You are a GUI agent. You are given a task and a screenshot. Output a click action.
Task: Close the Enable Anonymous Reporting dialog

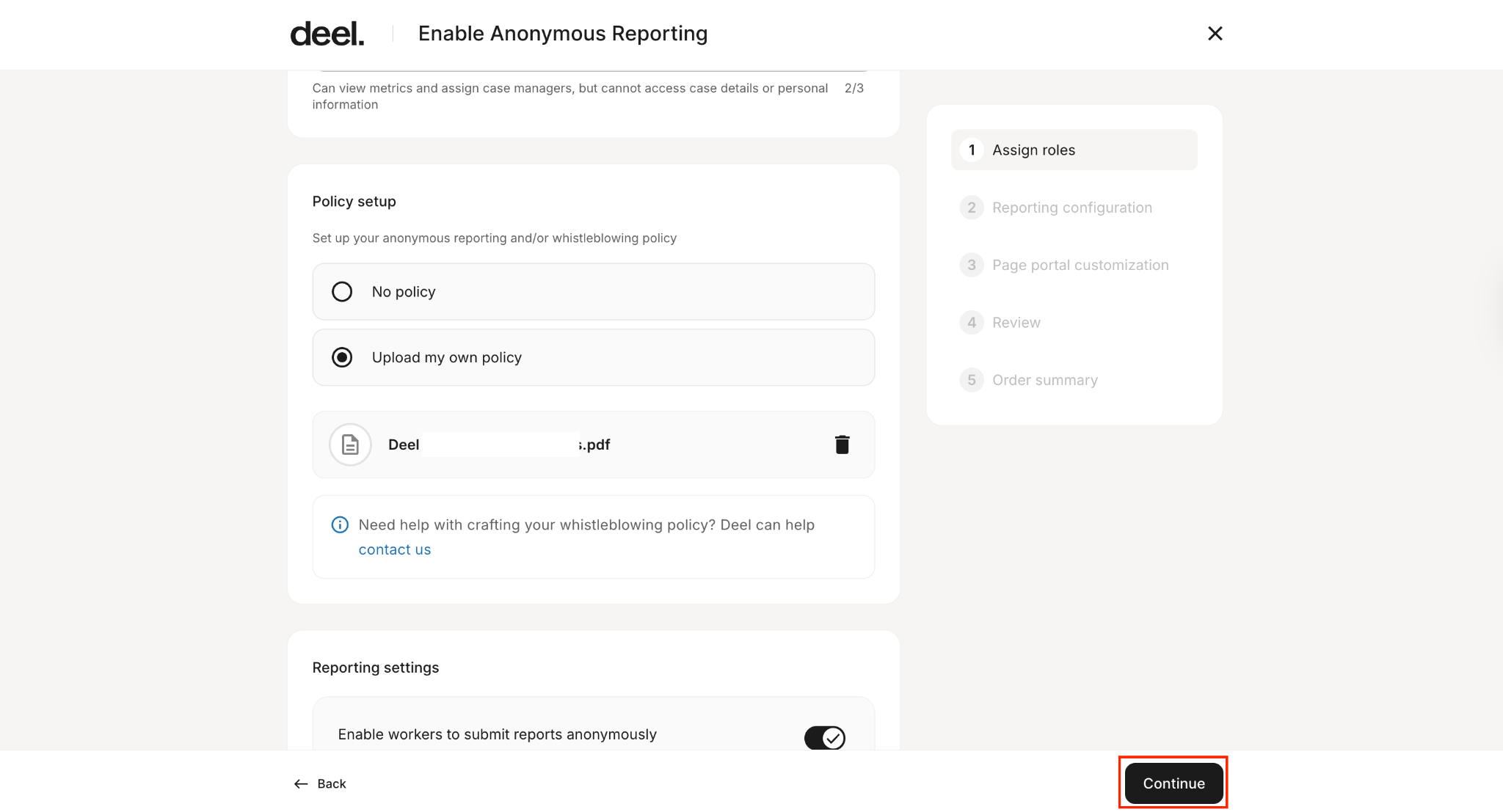coord(1215,34)
